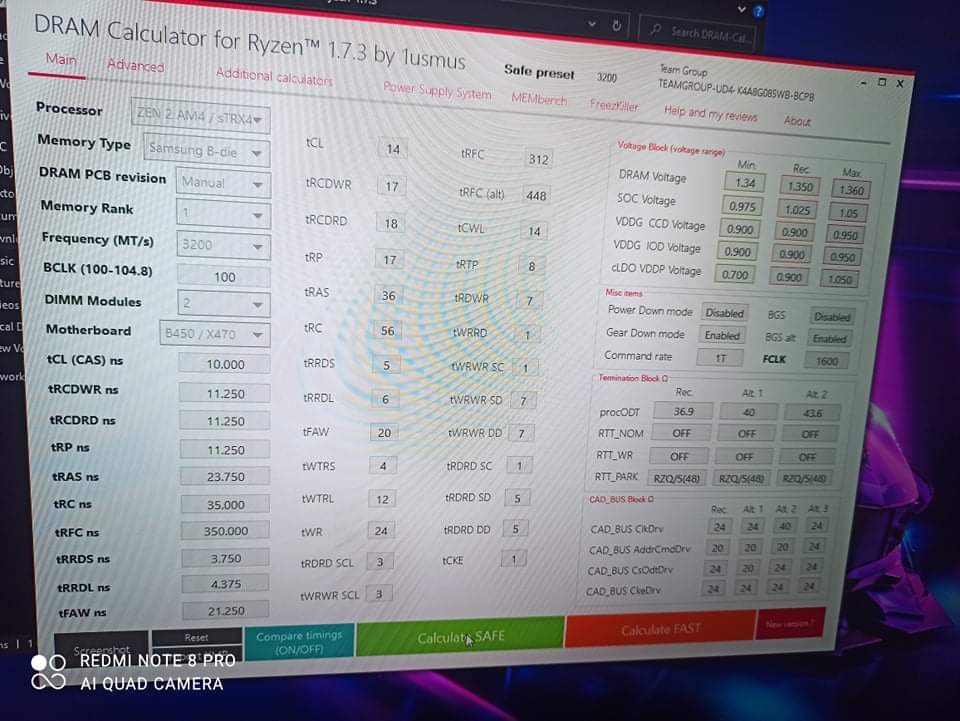Open the DRAM PCB revision dropdown
Viewport: 960px width, 721px height.
(x=223, y=182)
